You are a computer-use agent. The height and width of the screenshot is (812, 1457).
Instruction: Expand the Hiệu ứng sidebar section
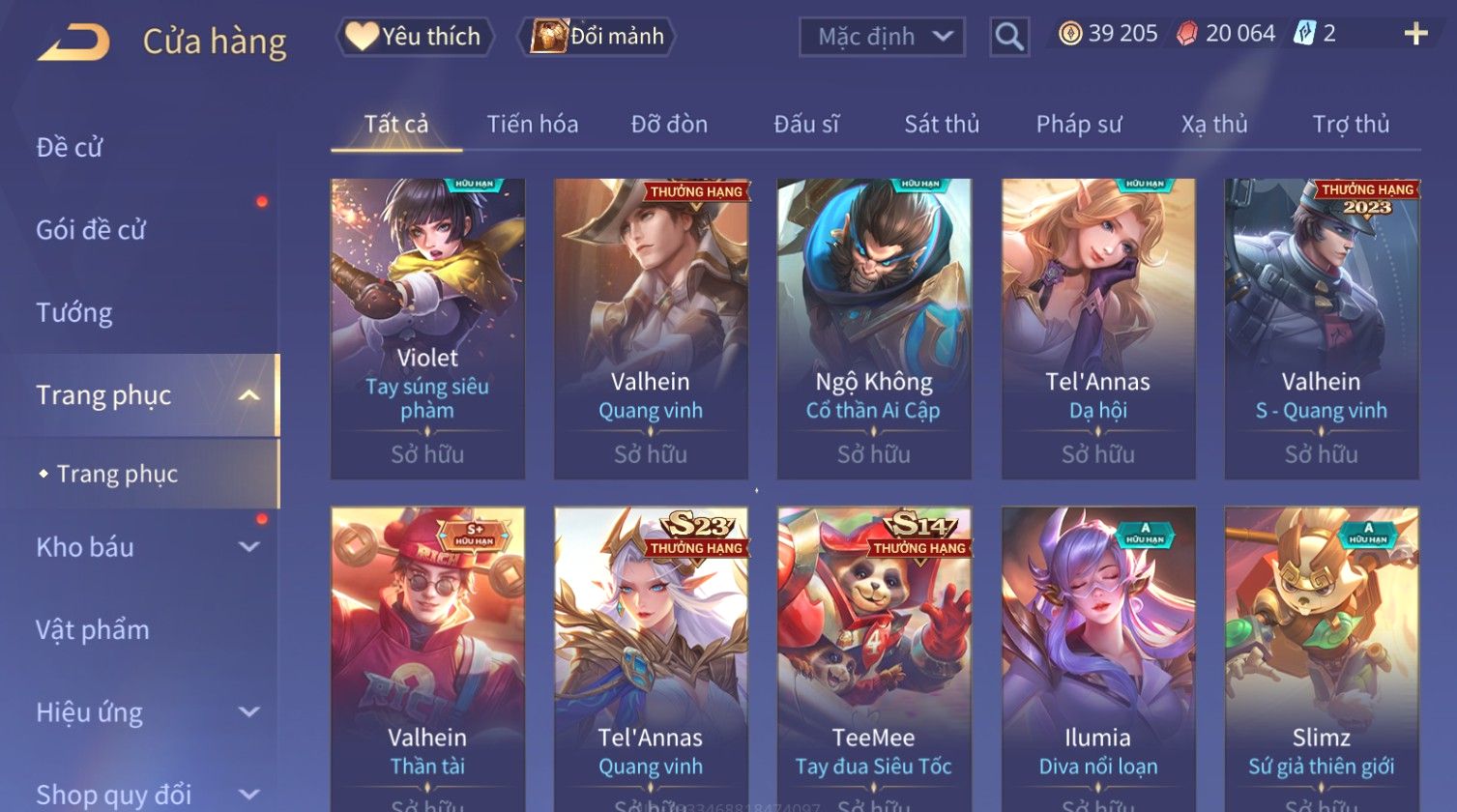click(248, 712)
